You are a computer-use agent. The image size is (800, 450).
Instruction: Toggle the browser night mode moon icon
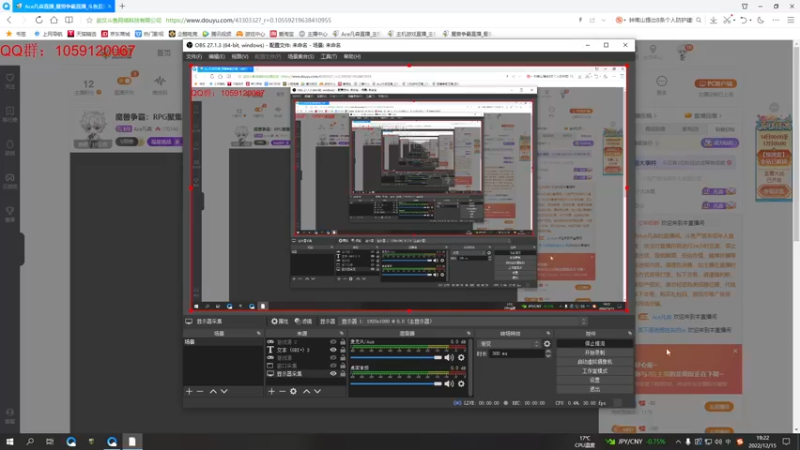pyautogui.click(x=761, y=20)
